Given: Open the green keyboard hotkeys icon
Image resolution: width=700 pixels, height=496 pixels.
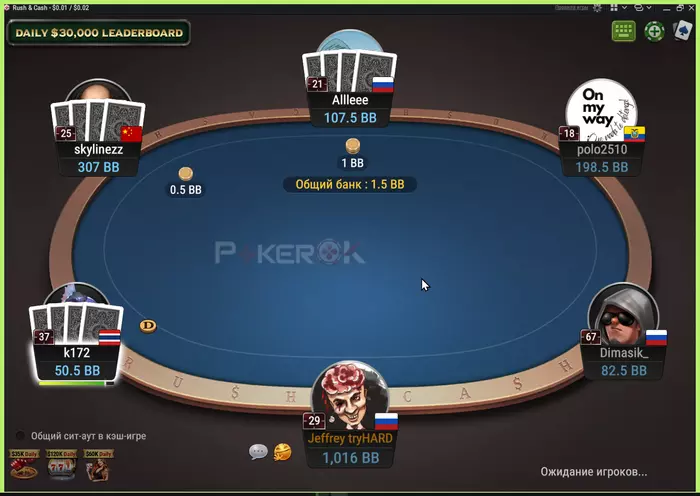Looking at the screenshot, I should (x=624, y=31).
